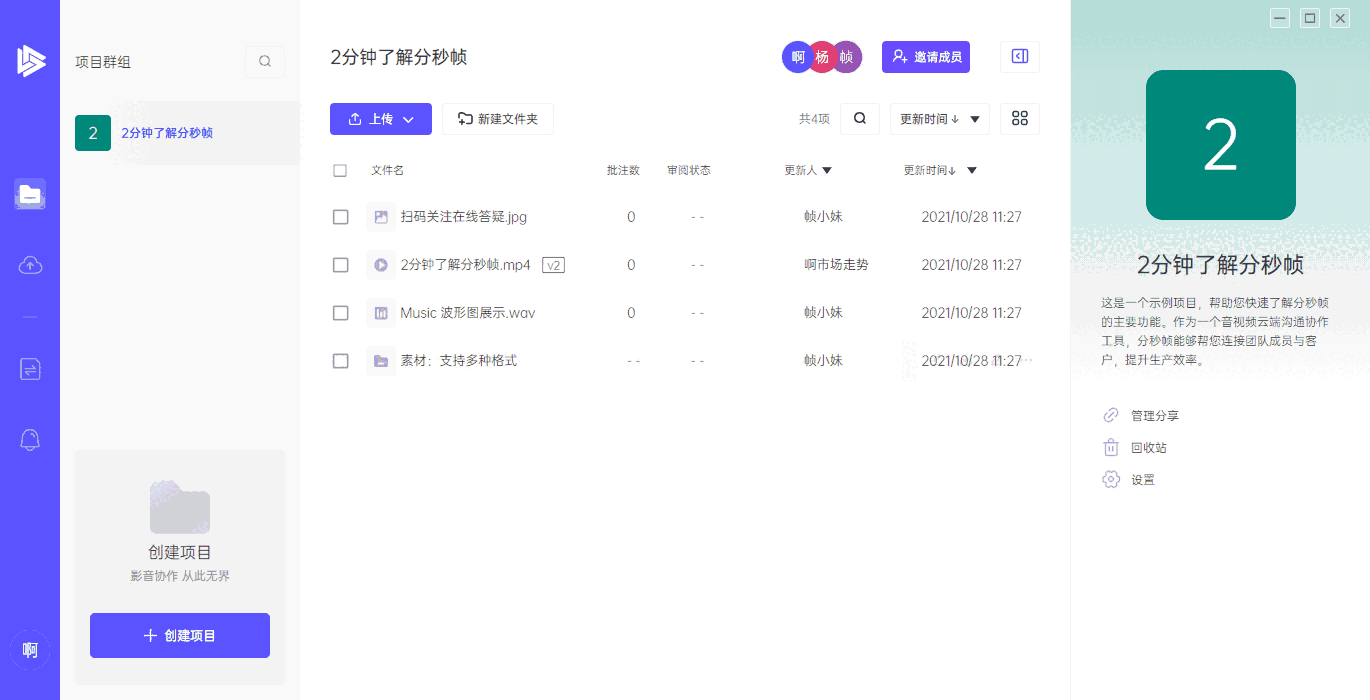1370x700 pixels.
Task: Open notifications via the bell icon
Action: coord(30,440)
